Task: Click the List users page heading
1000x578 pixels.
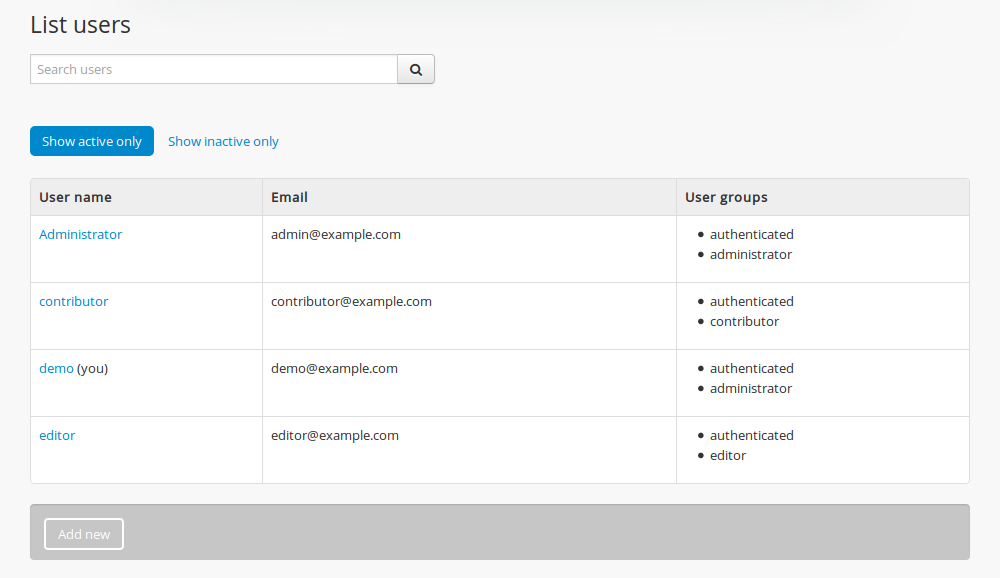Action: click(80, 25)
